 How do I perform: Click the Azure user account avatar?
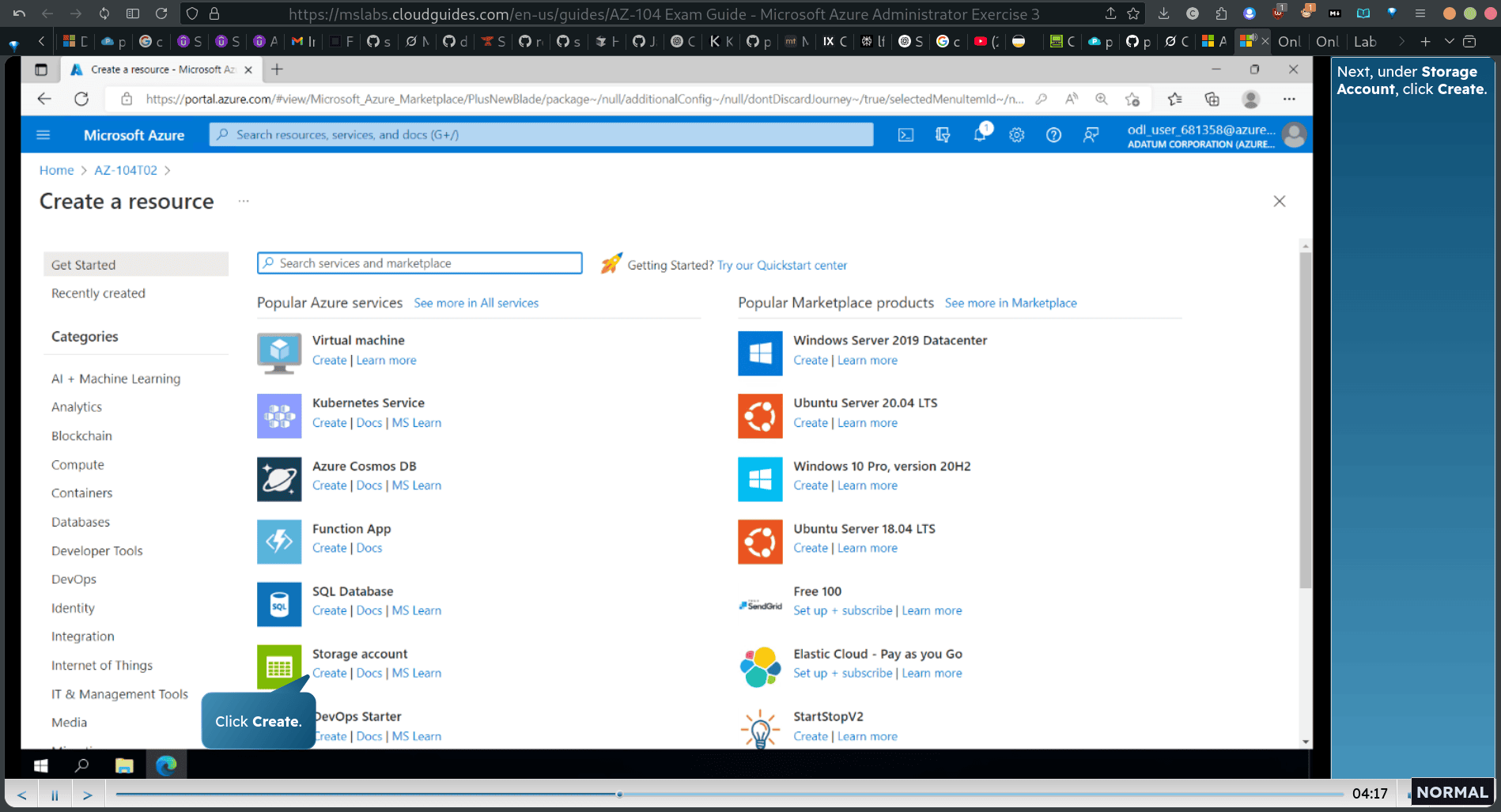(1295, 135)
